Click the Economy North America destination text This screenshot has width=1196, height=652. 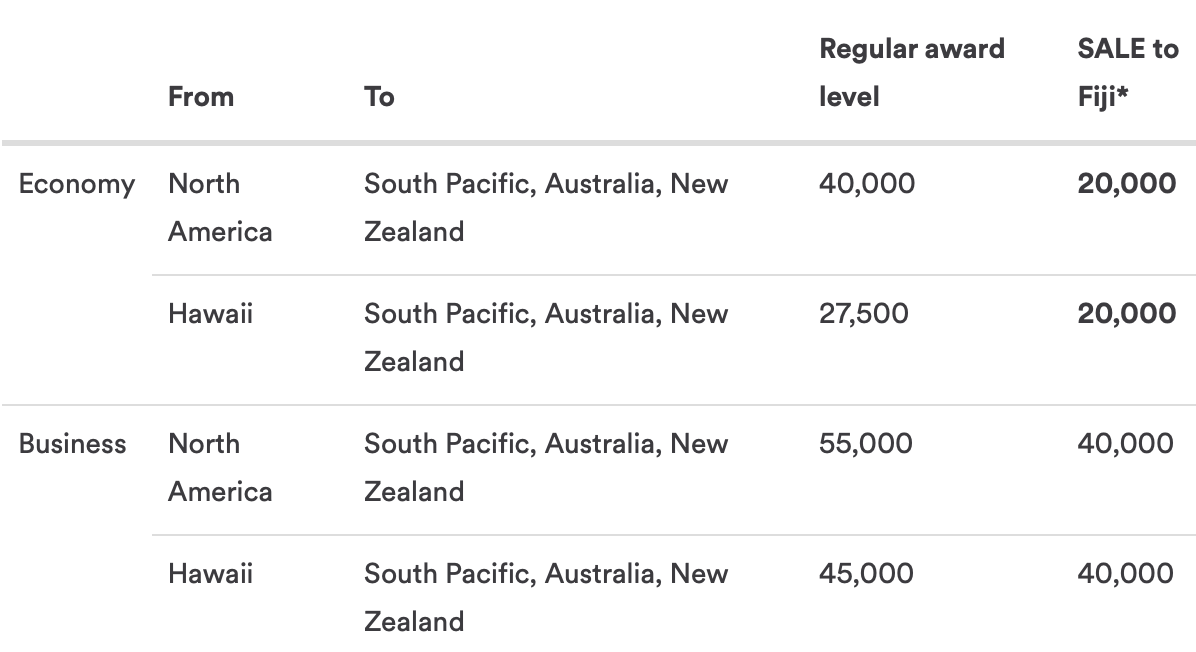point(546,207)
